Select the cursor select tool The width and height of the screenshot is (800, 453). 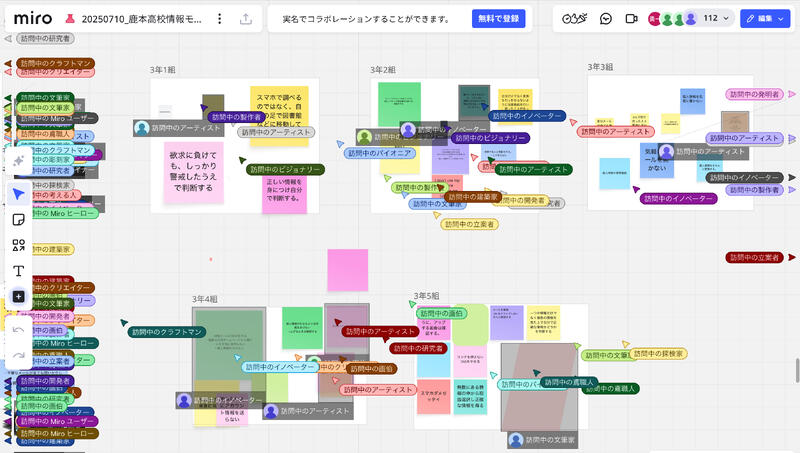(18, 193)
